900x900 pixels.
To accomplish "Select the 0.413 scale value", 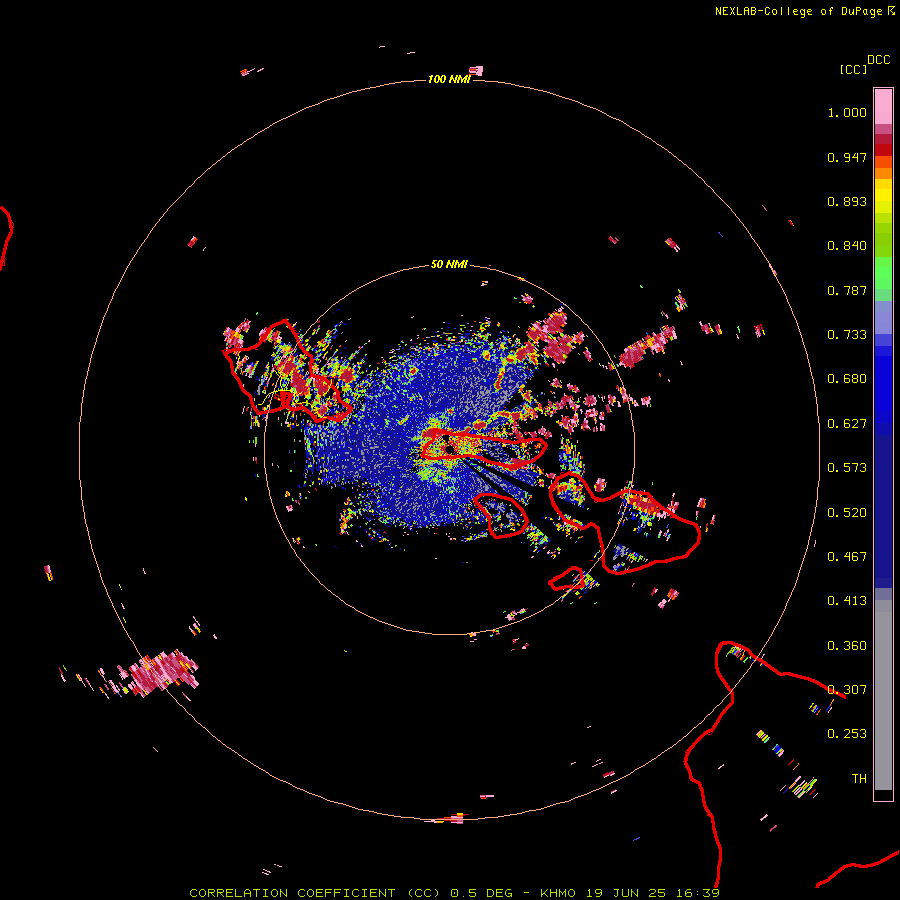I will 847,601.
